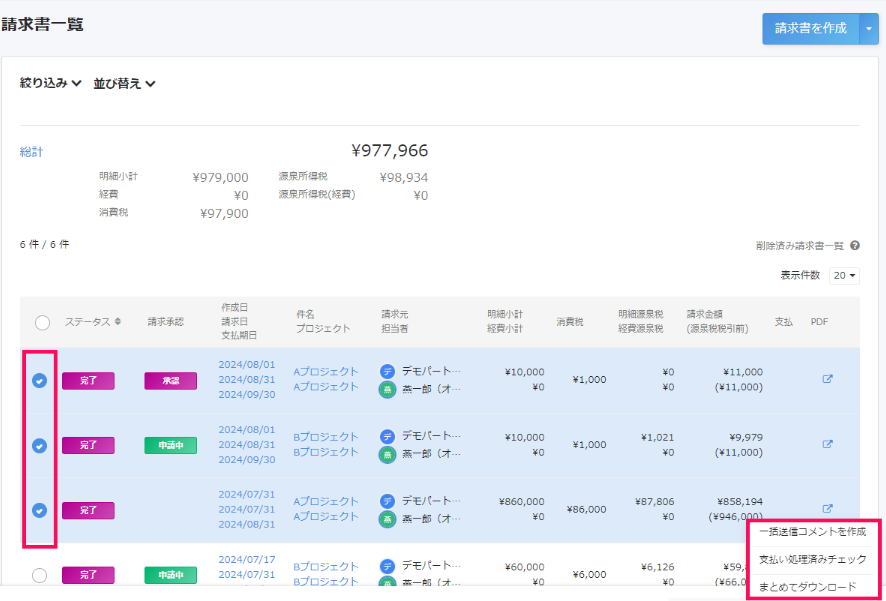Expand the 絞り込み filter panel
This screenshot has width=886, height=601.
51,84
